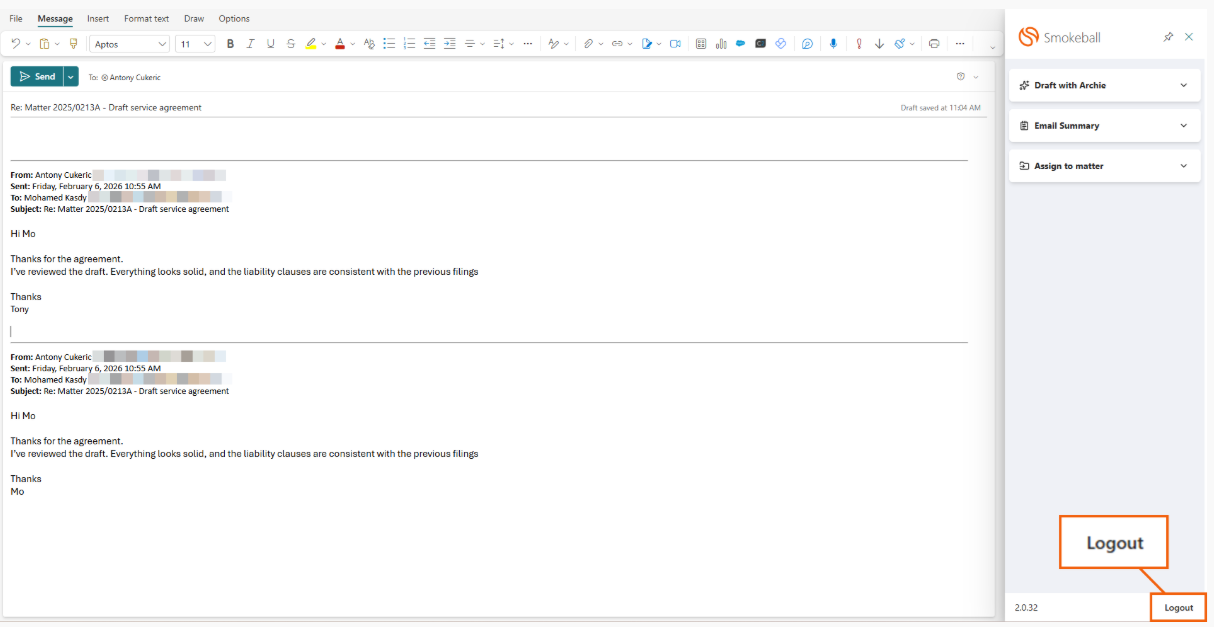The image size is (1214, 627).
Task: Click the Smokeball logo in the pane
Action: point(1059,37)
